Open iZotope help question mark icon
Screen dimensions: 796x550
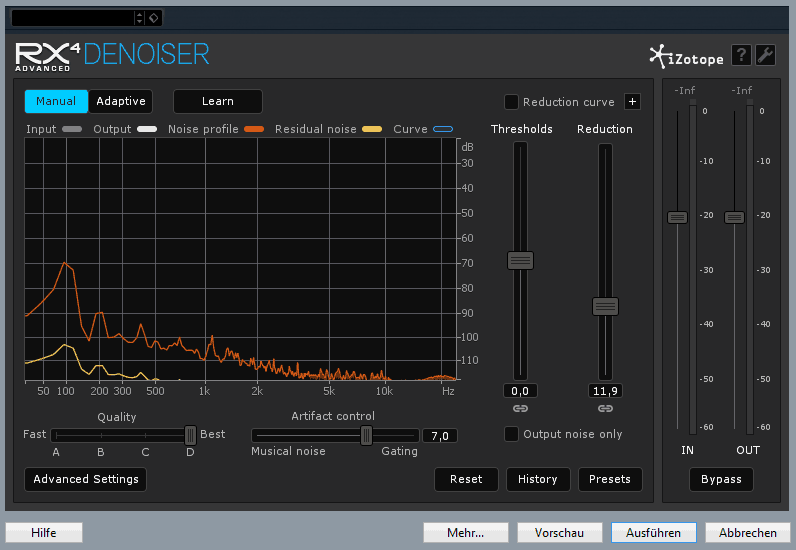[741, 55]
